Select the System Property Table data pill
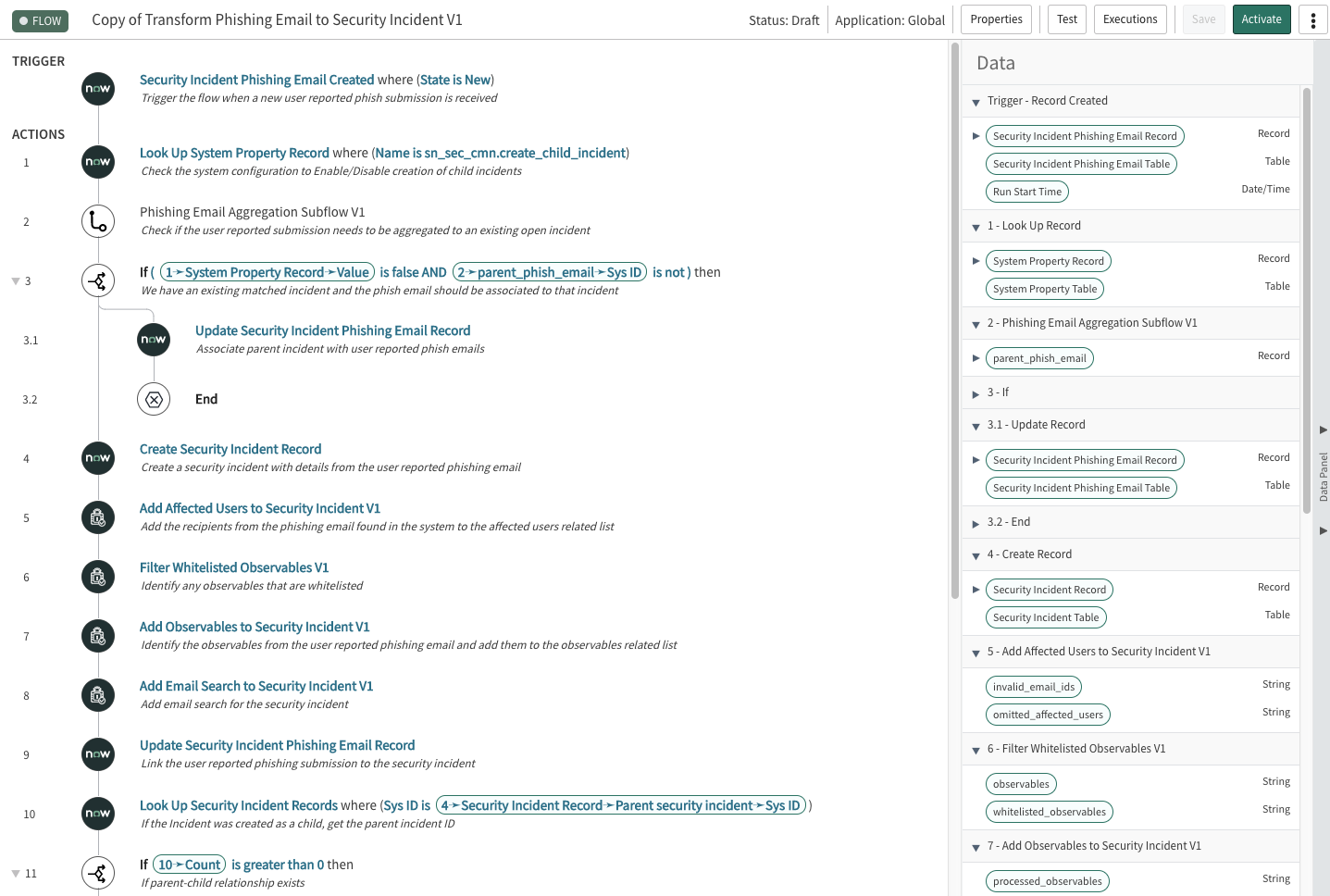This screenshot has width=1330, height=896. pos(1045,289)
